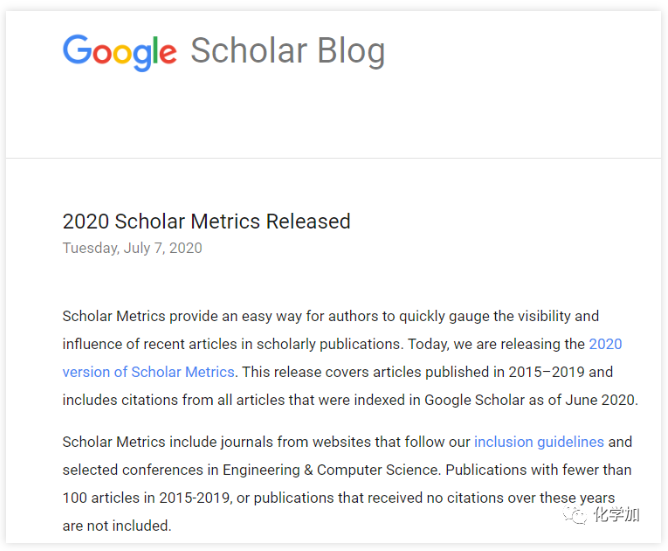668x551 pixels.
Task: Click the Google logo in the header
Action: (x=120, y=52)
